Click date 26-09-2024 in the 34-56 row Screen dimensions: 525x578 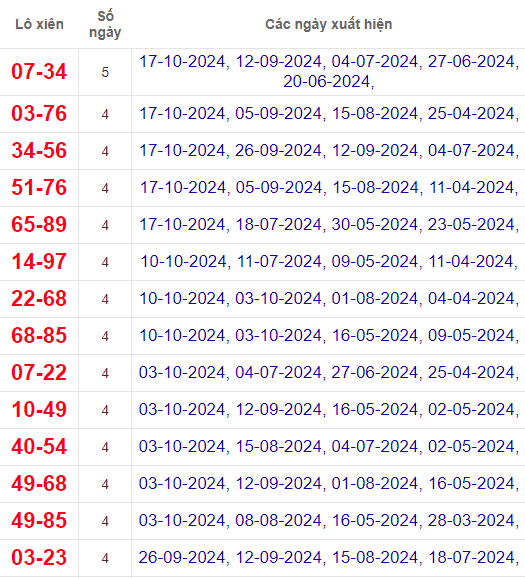click(278, 150)
